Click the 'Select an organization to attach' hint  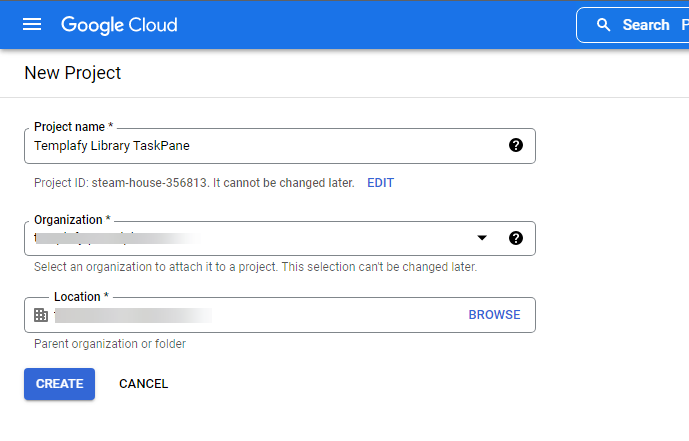[x=255, y=267]
